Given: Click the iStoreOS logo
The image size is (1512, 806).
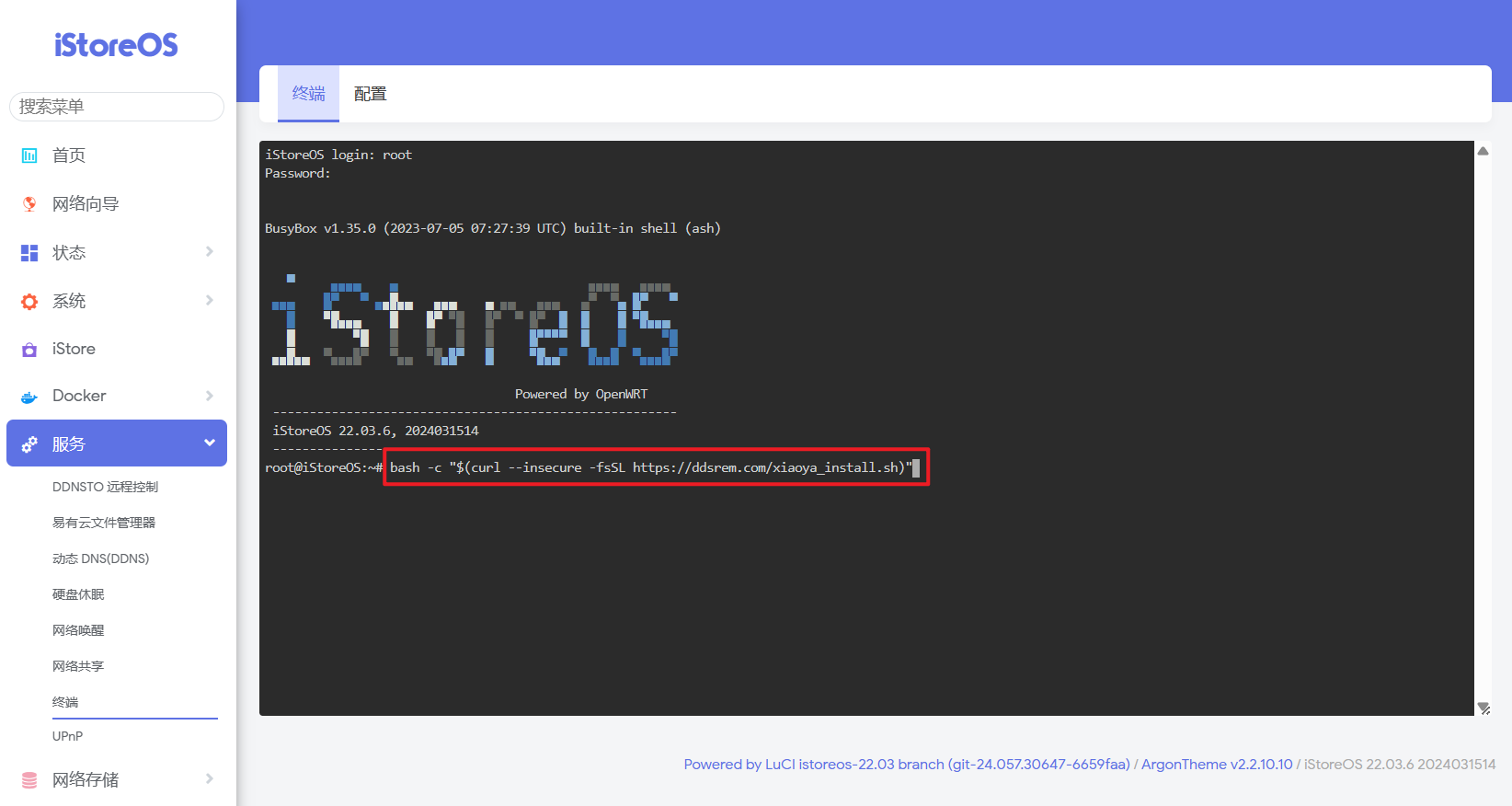Looking at the screenshot, I should (116, 44).
